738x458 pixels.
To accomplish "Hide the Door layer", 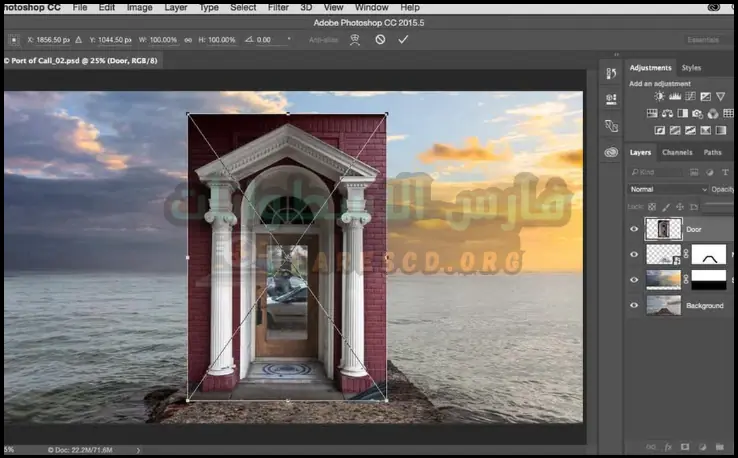I will [634, 229].
